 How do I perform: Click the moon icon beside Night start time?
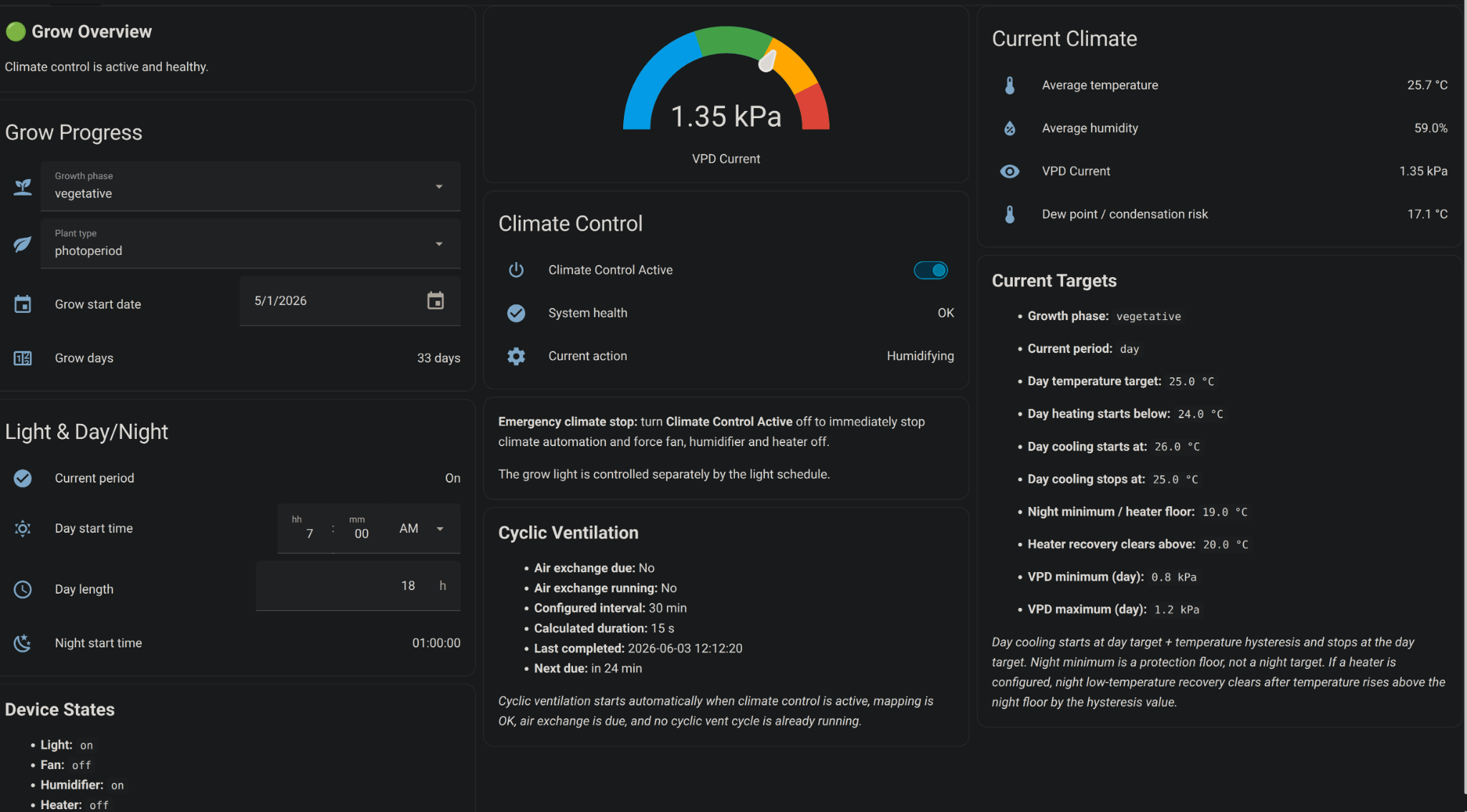(x=23, y=643)
